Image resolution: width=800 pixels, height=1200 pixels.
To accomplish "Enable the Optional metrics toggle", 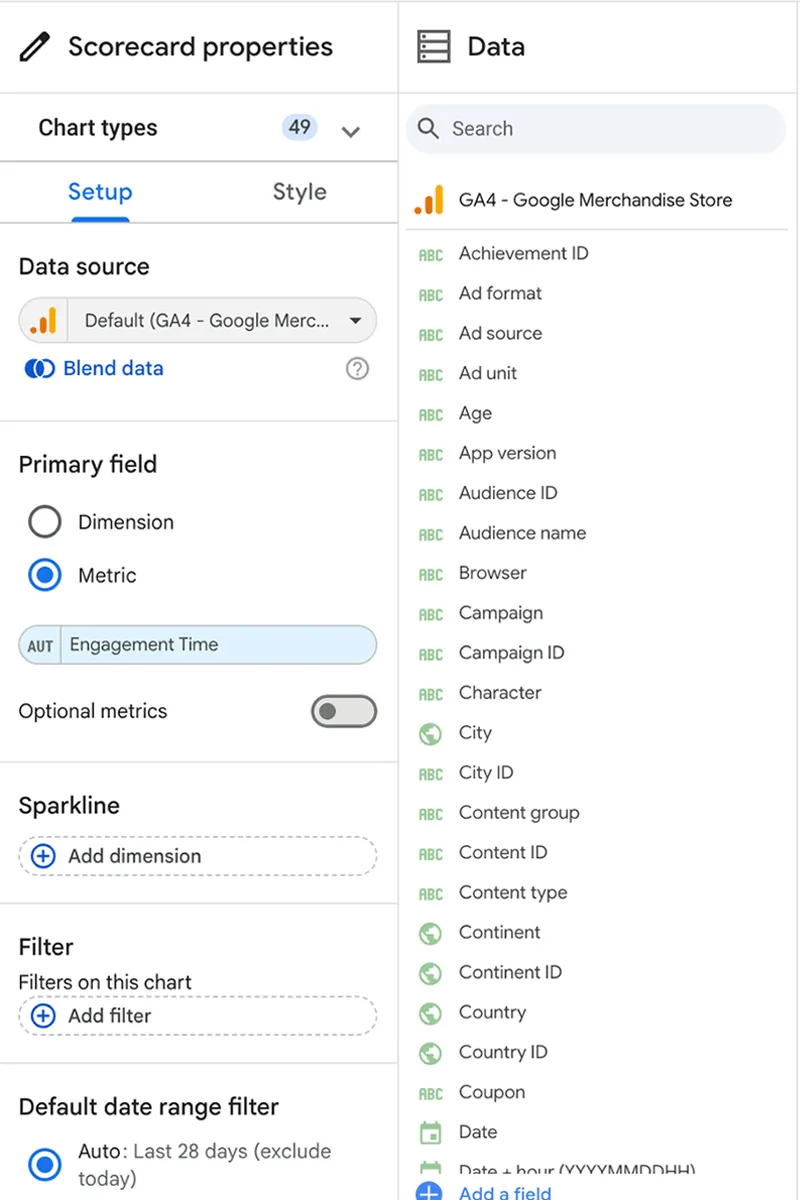I will coord(344,711).
